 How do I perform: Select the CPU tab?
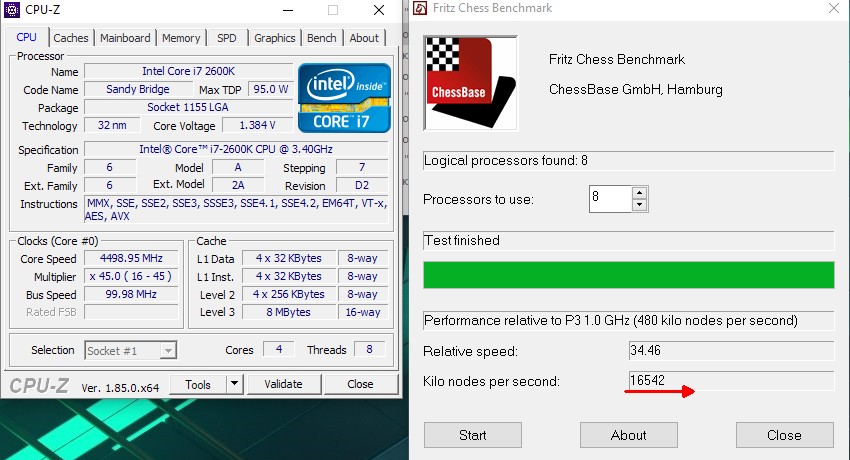pos(27,37)
